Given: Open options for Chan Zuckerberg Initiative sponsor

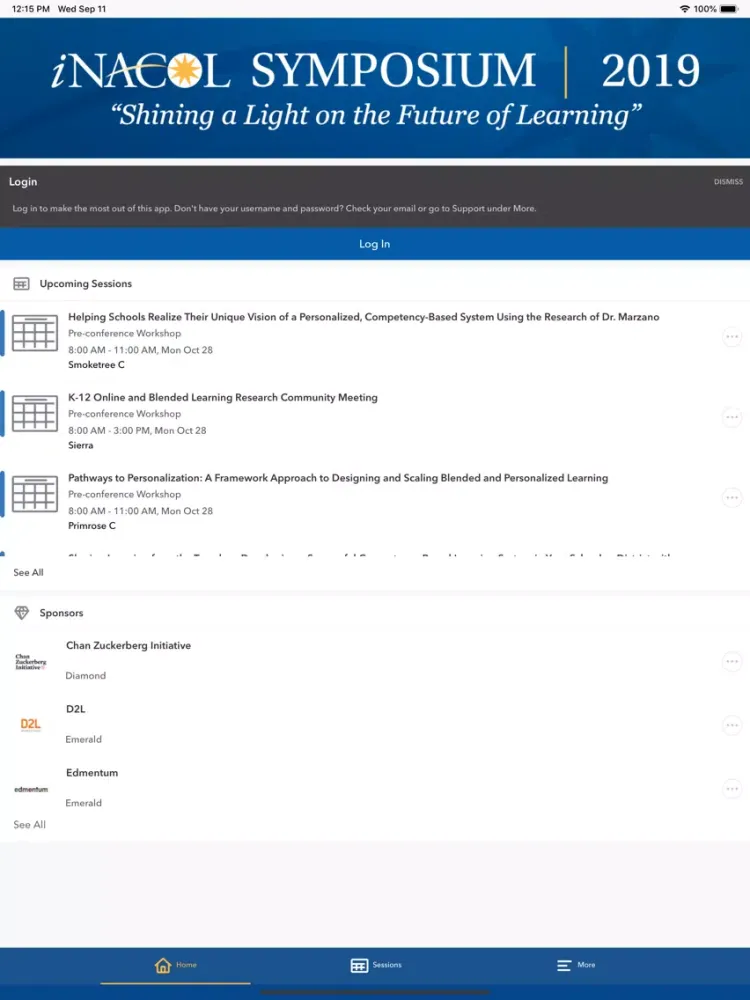Looking at the screenshot, I should click(x=732, y=661).
